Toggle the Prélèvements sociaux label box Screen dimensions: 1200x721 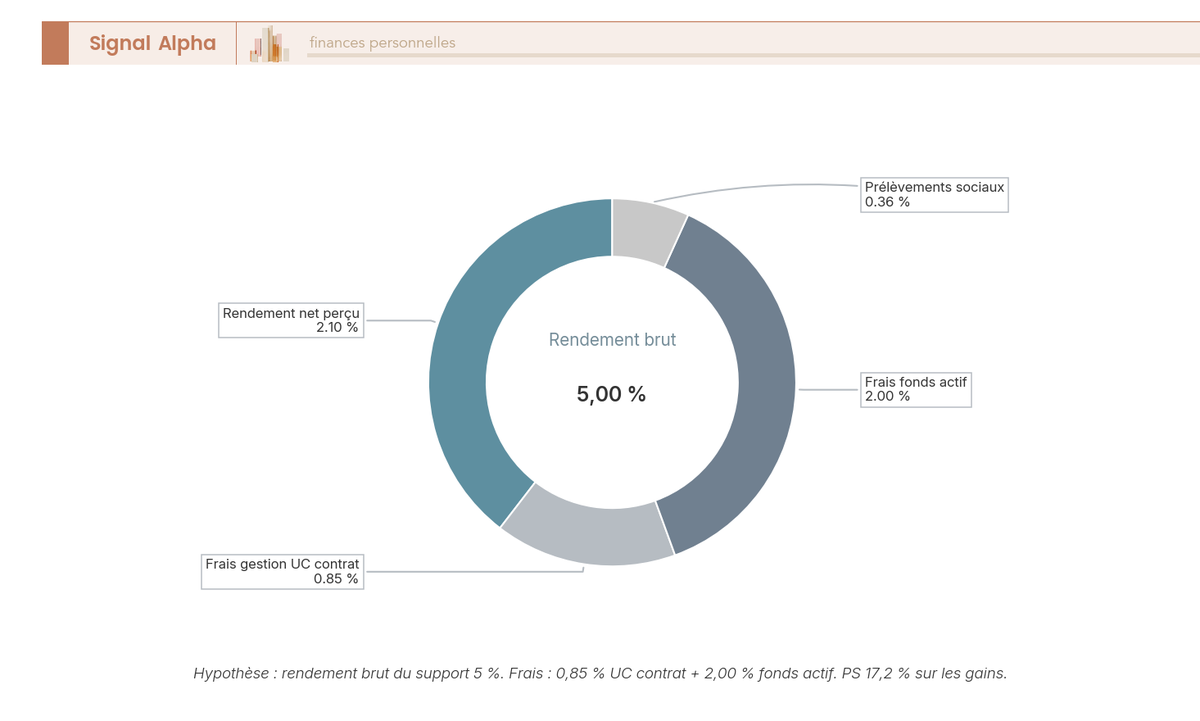(934, 194)
